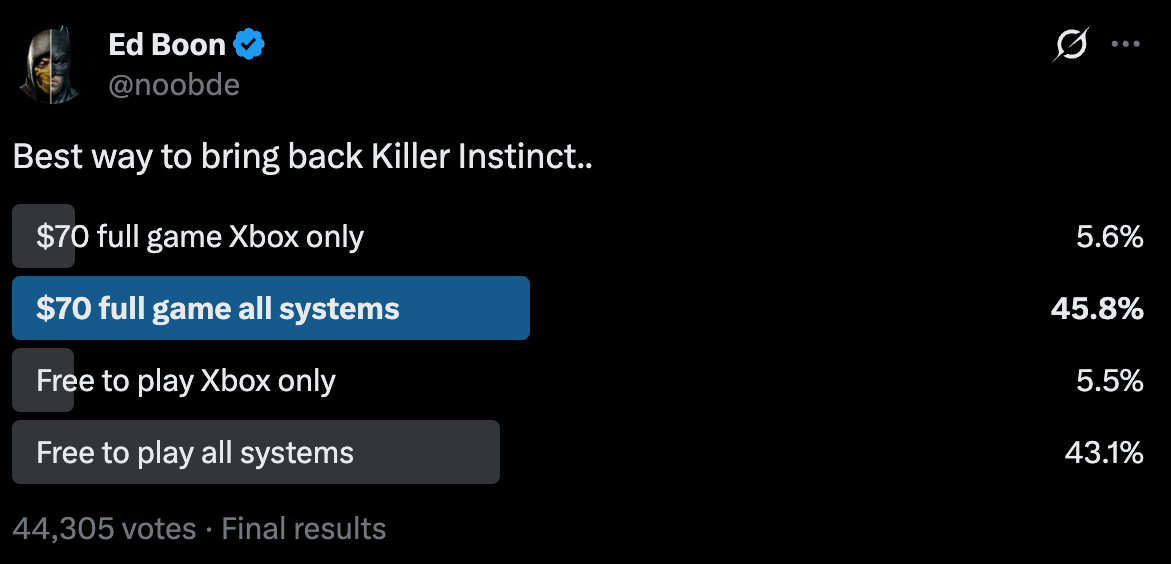Image resolution: width=1171 pixels, height=564 pixels.
Task: Click the Ed Boon display name
Action: click(x=167, y=44)
